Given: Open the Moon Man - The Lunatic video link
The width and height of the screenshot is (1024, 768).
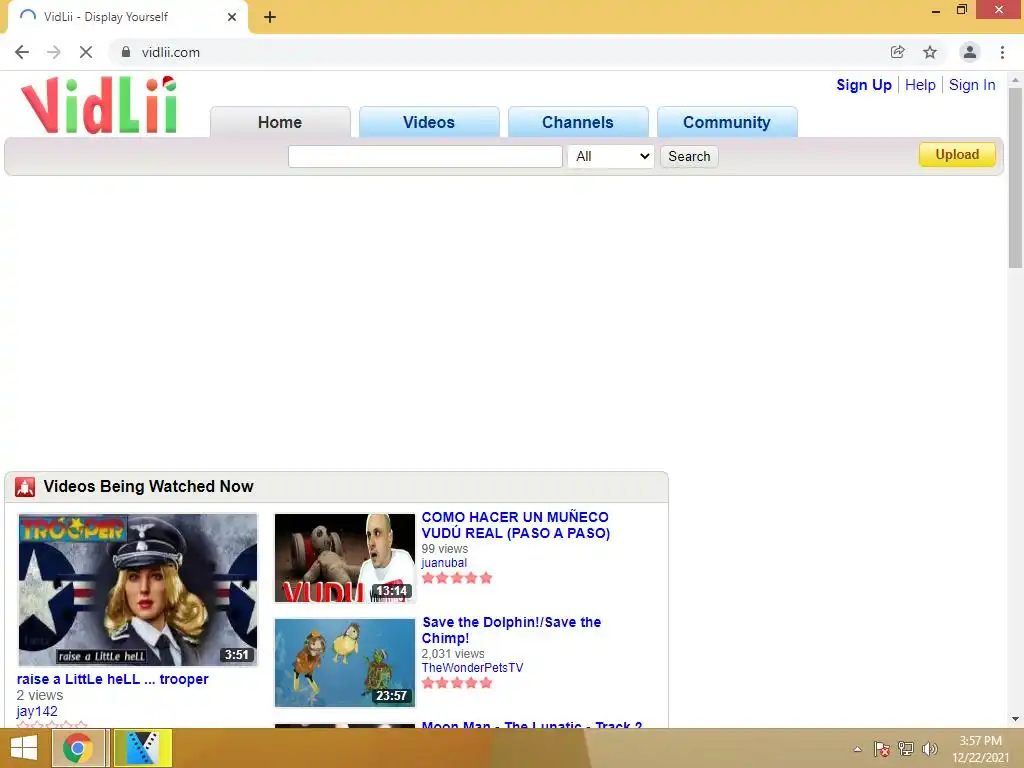Looking at the screenshot, I should (x=532, y=724).
